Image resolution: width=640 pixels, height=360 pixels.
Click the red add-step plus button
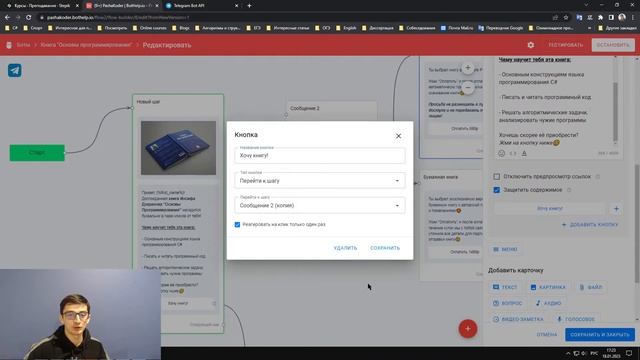pyautogui.click(x=468, y=329)
